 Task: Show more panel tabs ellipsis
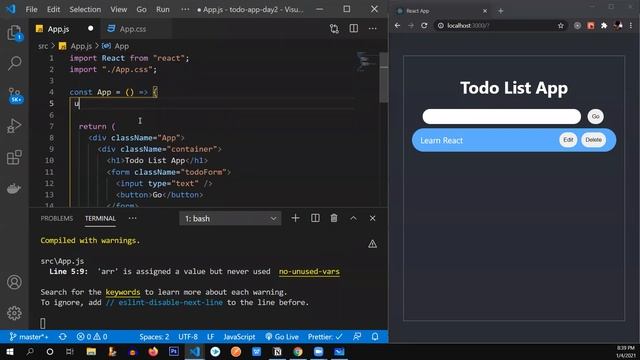133,218
